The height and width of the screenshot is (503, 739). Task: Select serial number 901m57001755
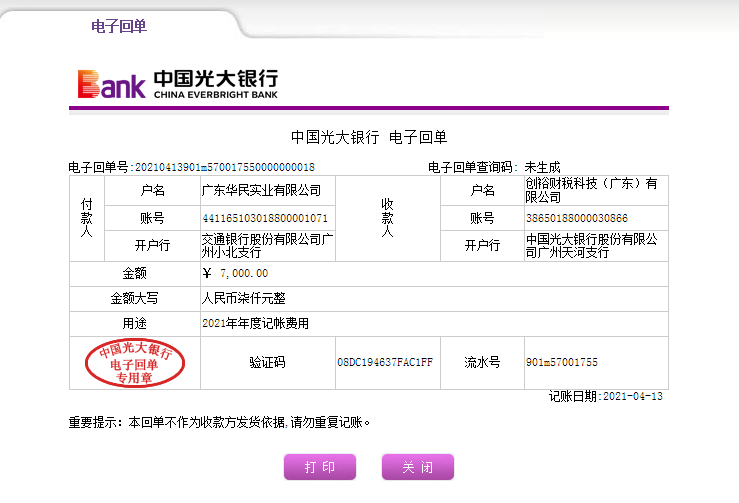pos(562,363)
